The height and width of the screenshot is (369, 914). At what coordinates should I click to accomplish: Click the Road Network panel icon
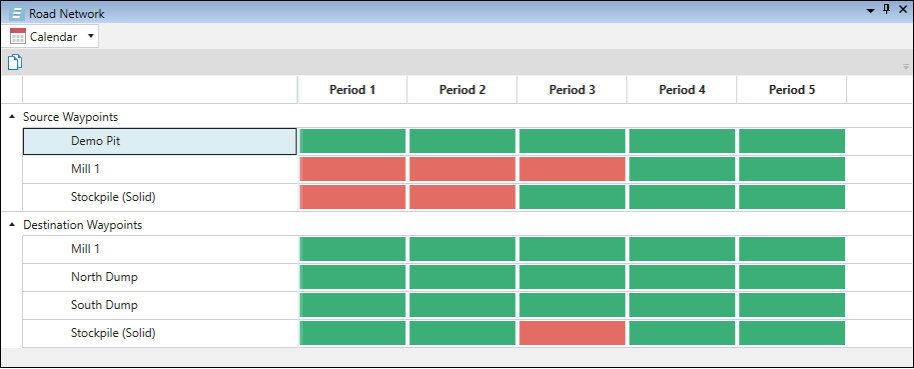[18, 13]
